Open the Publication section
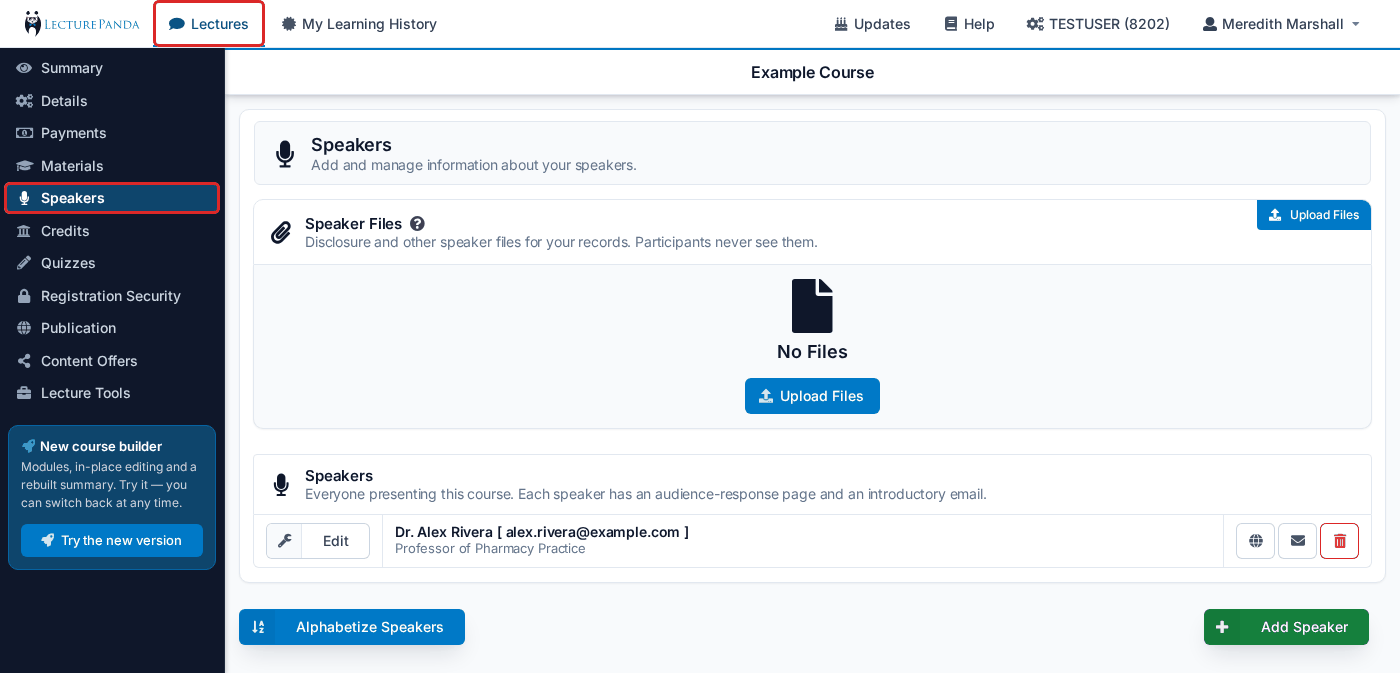1400x673 pixels. click(112, 328)
